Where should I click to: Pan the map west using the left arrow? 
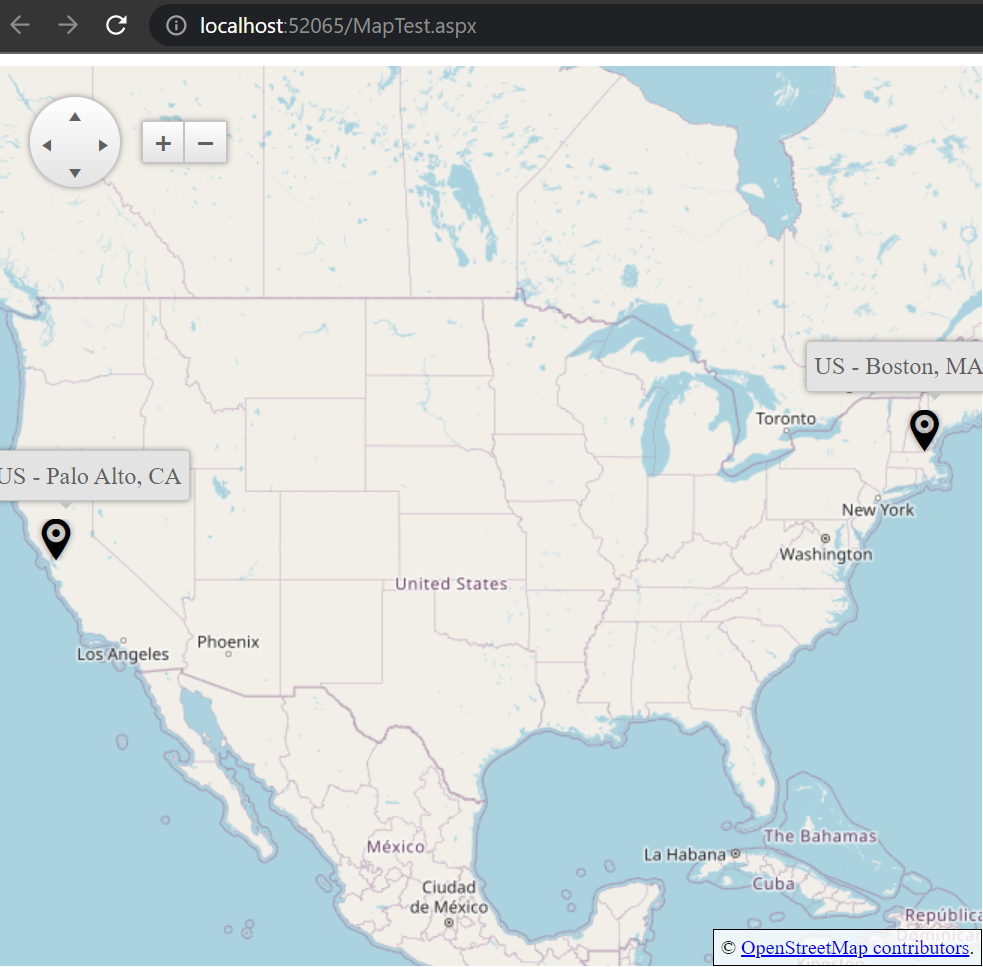click(46, 143)
